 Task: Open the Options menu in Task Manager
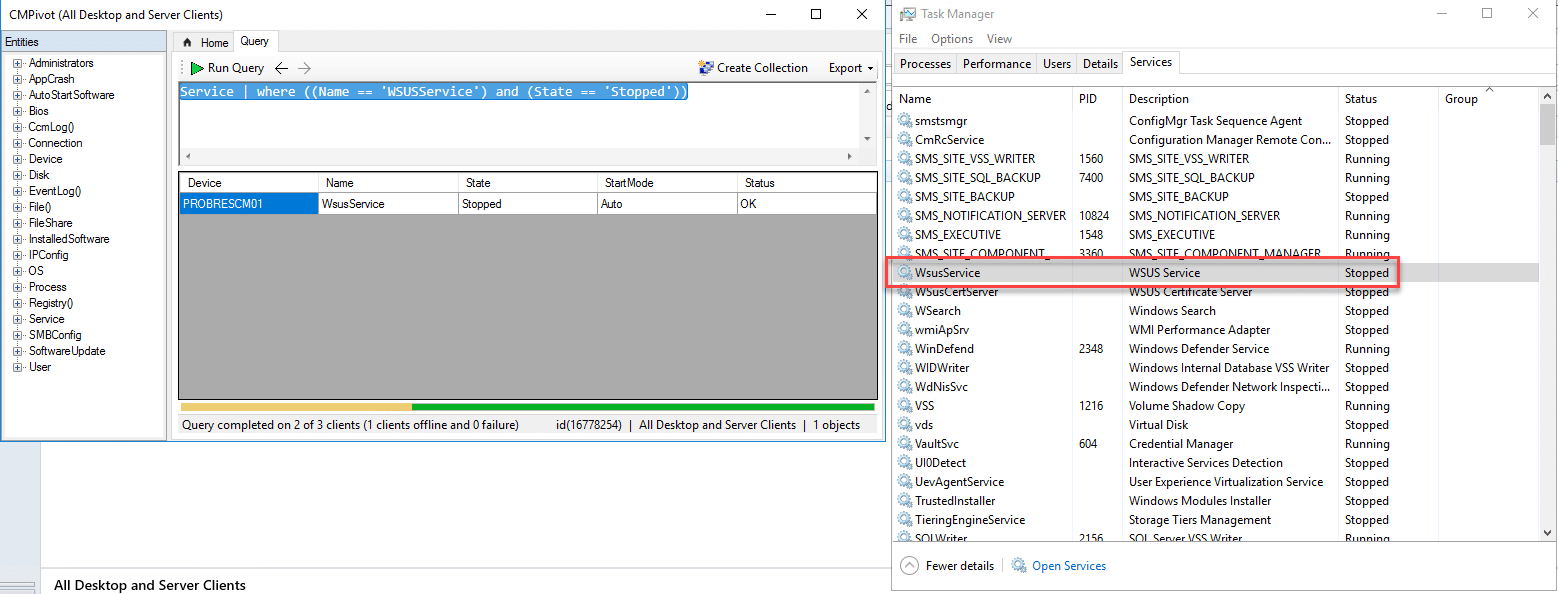click(952, 39)
